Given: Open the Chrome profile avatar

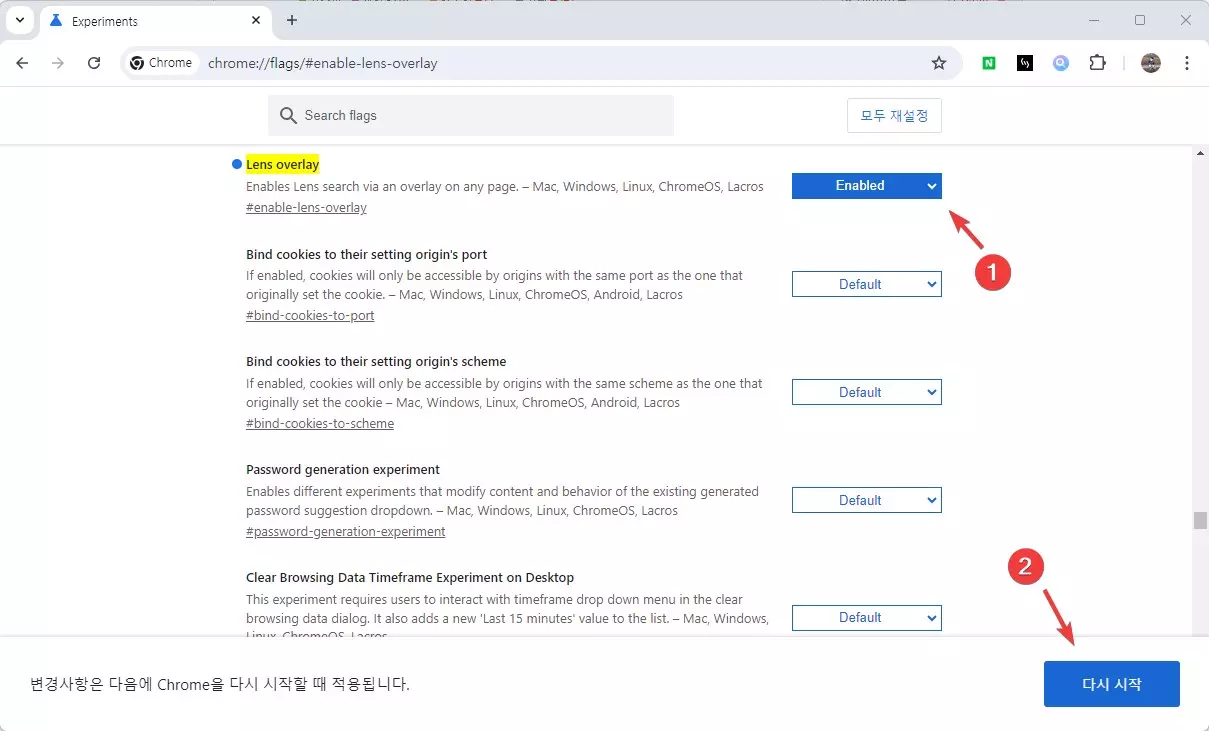Looking at the screenshot, I should coord(1150,62).
